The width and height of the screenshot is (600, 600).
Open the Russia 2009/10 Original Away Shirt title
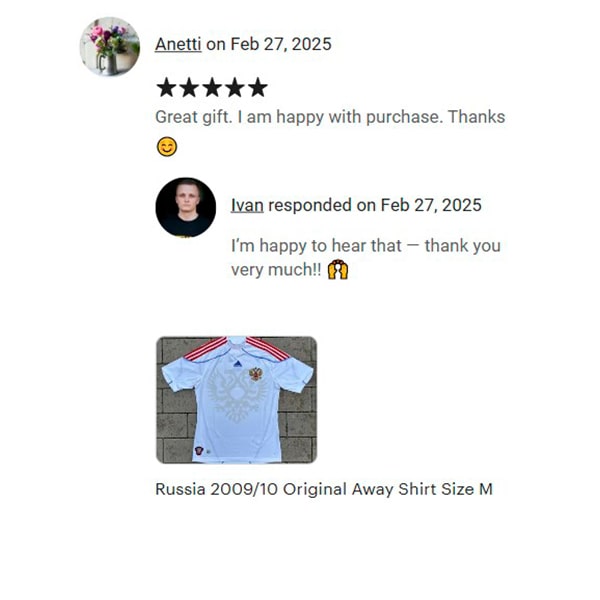pyautogui.click(x=324, y=489)
